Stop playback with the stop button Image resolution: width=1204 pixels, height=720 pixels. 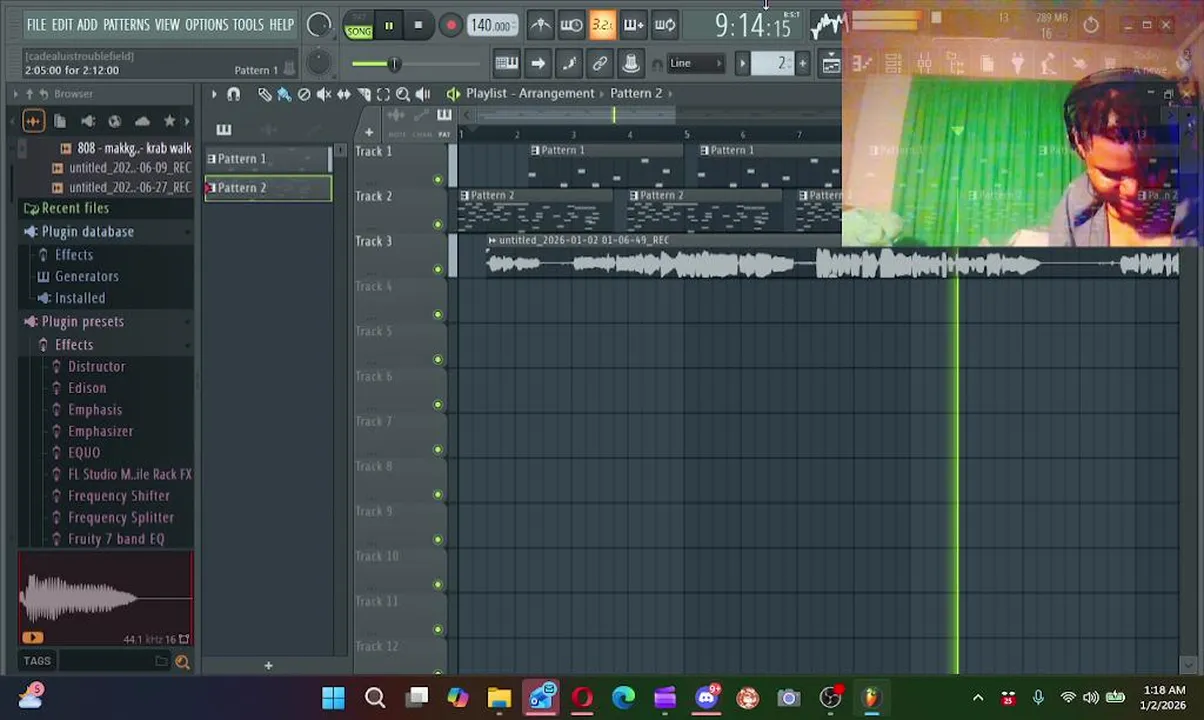(x=418, y=26)
